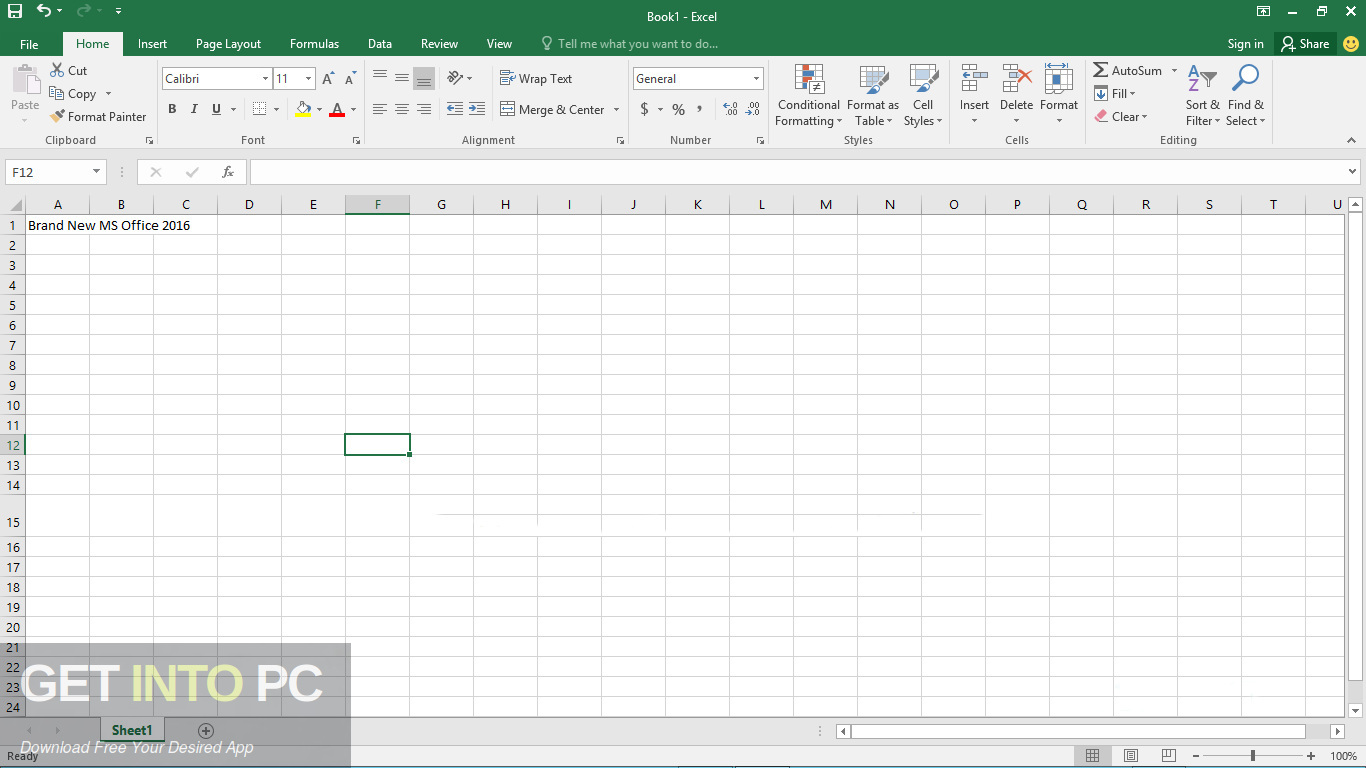Add a new sheet with plus icon

206,731
